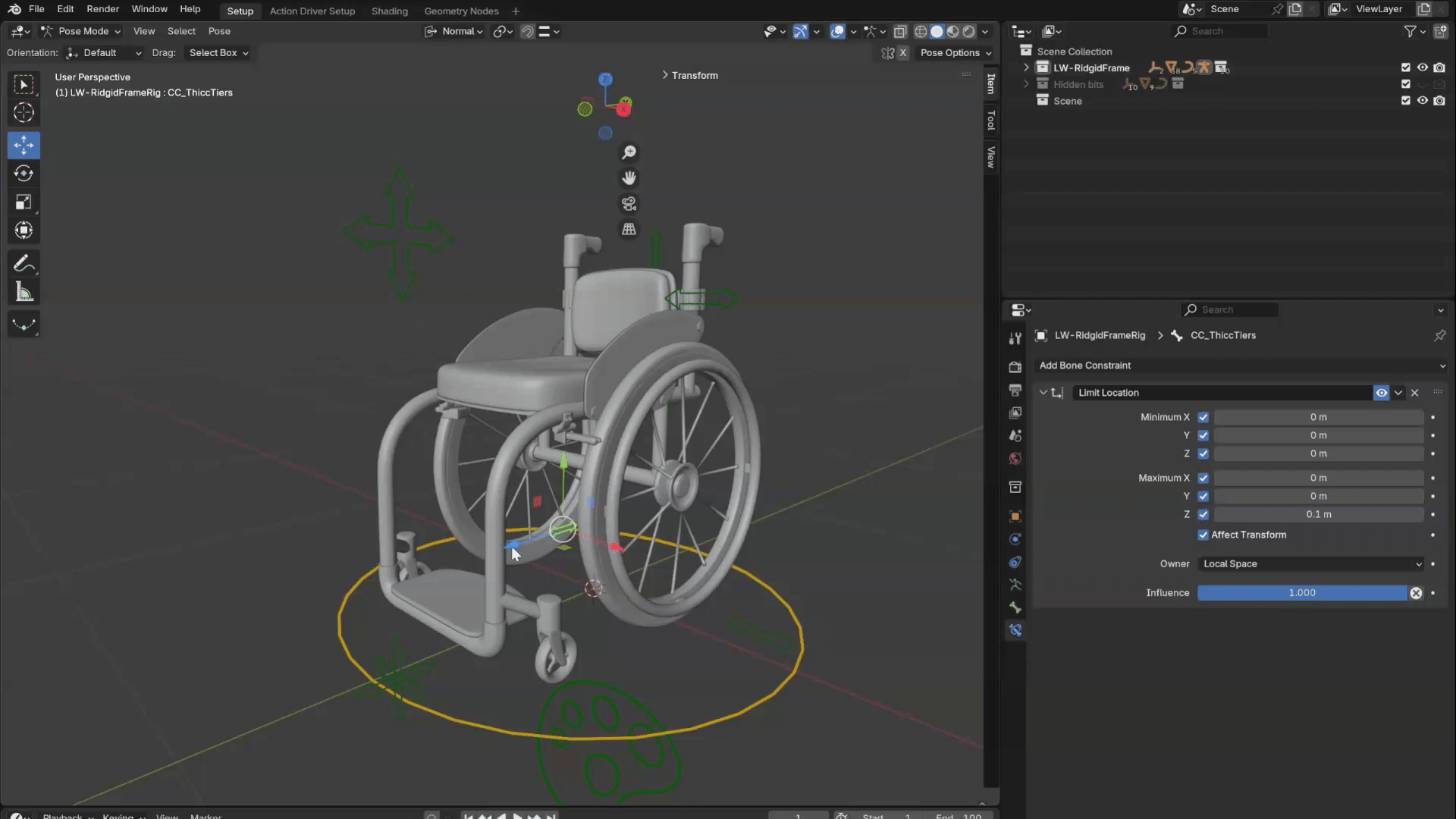Remove the Limit Location constraint
This screenshot has width=1456, height=819.
point(1414,393)
